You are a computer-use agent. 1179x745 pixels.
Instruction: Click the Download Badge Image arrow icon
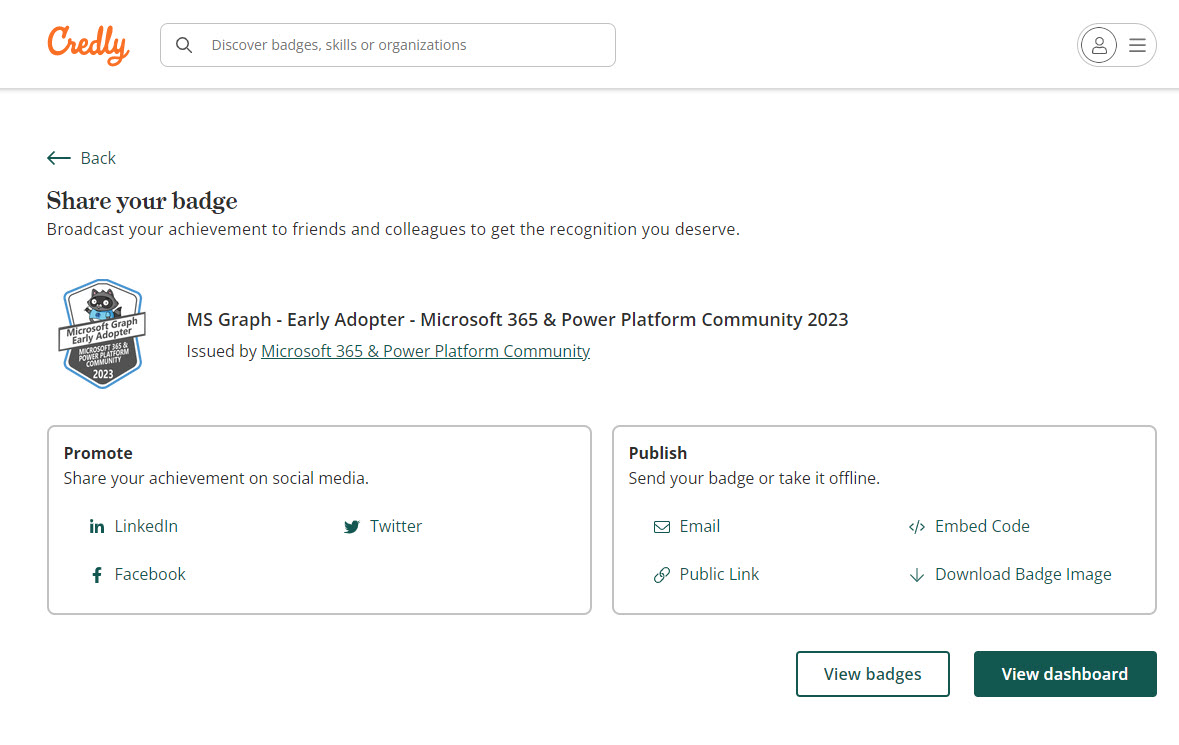(917, 575)
